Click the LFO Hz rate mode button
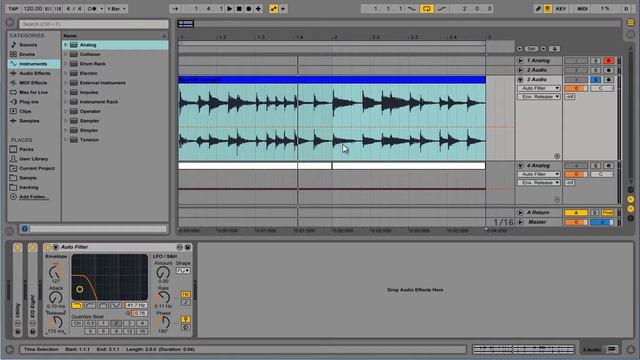The image size is (640, 360). (x=185, y=294)
